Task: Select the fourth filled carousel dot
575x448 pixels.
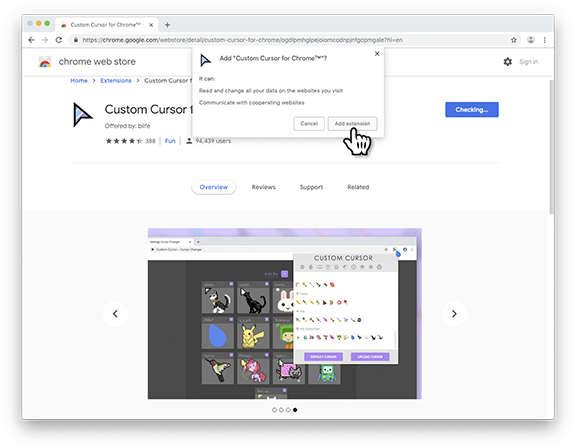Action: [x=295, y=410]
